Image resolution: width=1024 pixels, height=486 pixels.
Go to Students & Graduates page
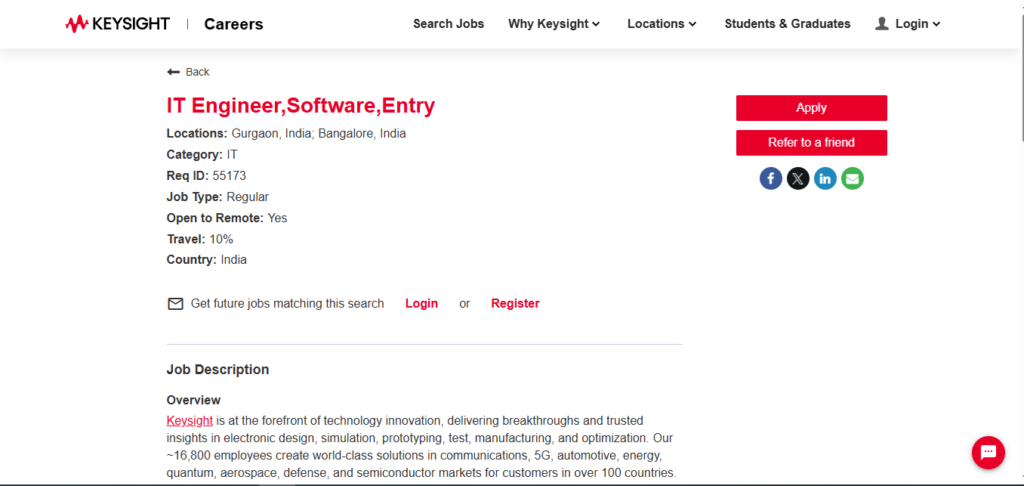point(788,24)
